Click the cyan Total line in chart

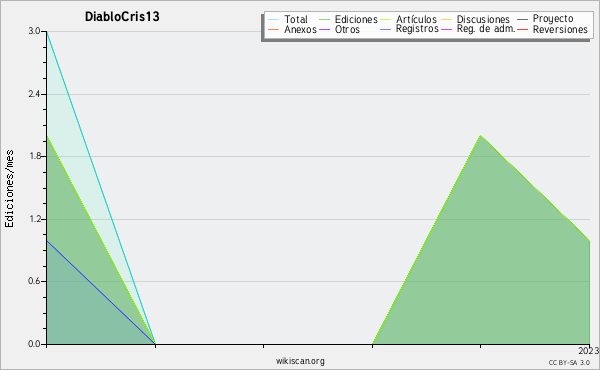coord(101,187)
